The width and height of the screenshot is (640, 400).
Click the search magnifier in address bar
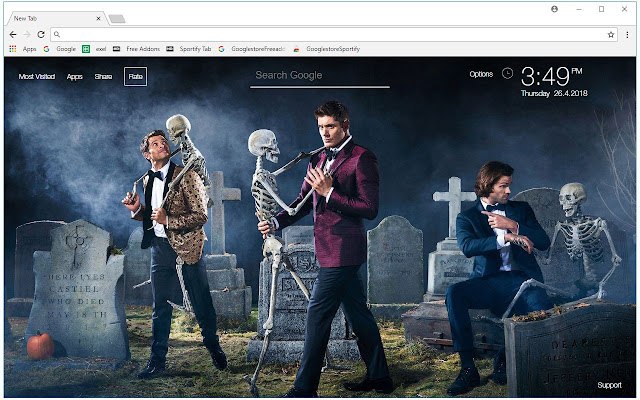coord(57,35)
